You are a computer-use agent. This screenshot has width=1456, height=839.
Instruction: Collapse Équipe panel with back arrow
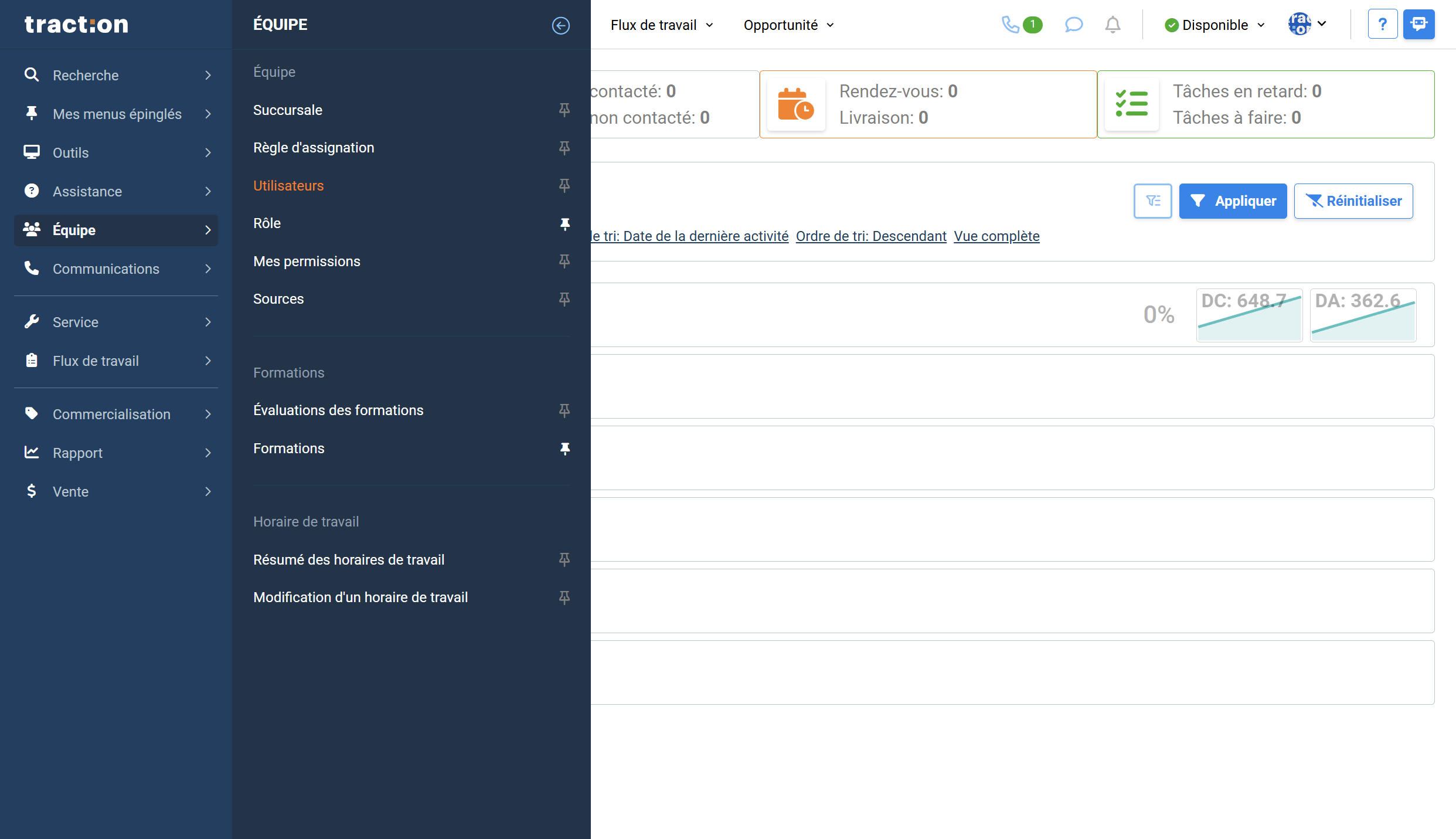click(560, 25)
